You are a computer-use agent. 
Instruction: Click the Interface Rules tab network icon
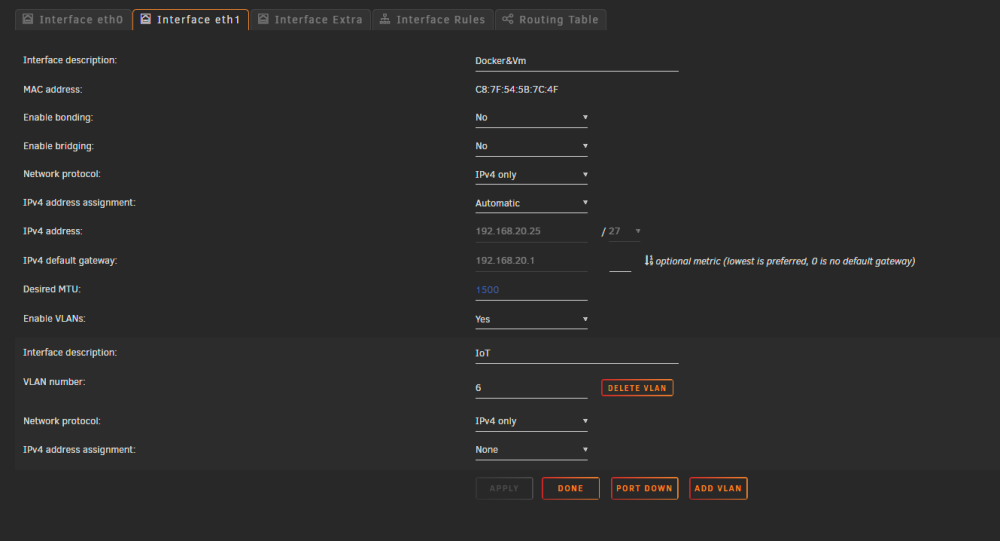tap(385, 19)
